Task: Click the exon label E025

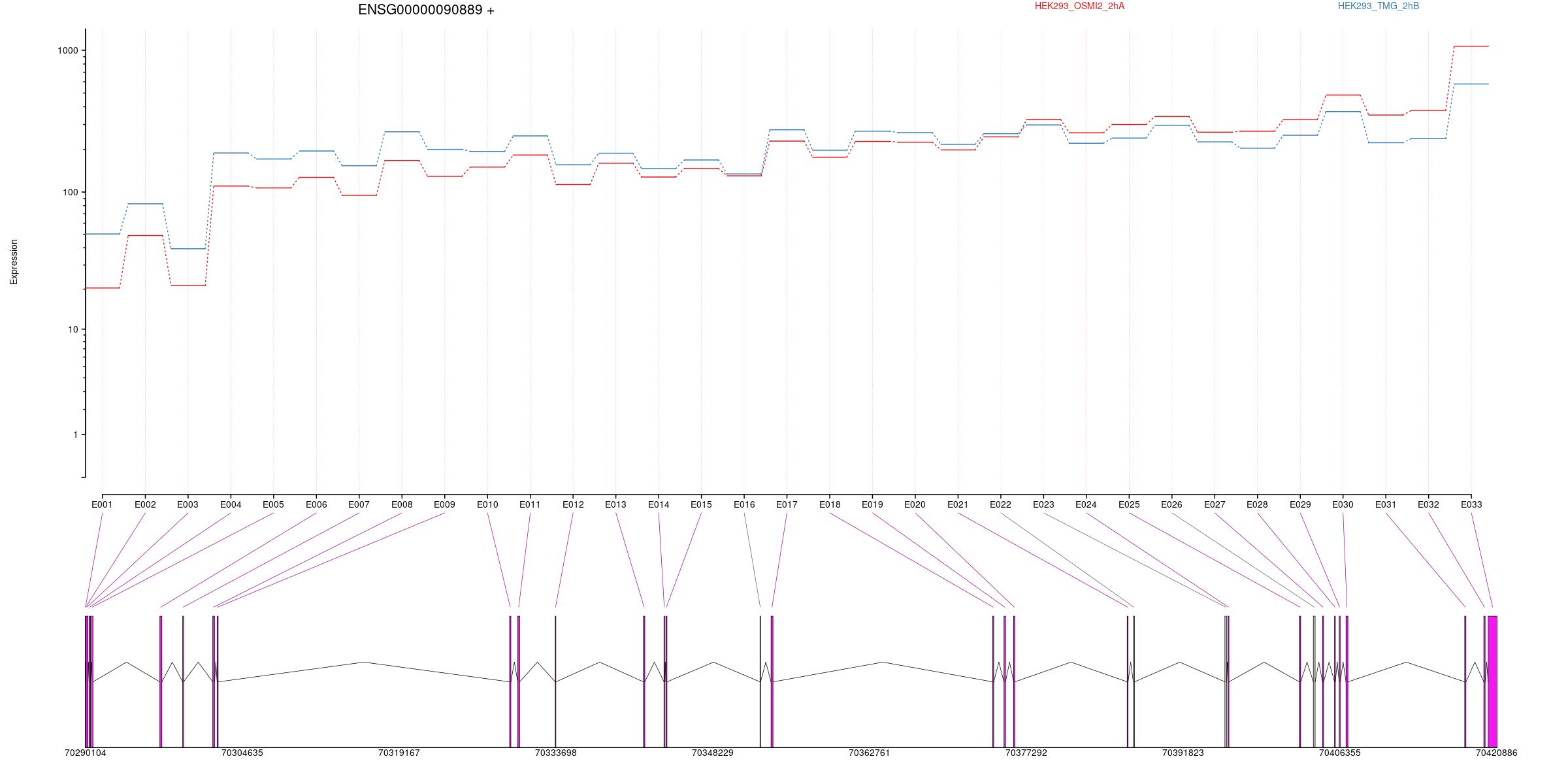Action: point(1129,504)
